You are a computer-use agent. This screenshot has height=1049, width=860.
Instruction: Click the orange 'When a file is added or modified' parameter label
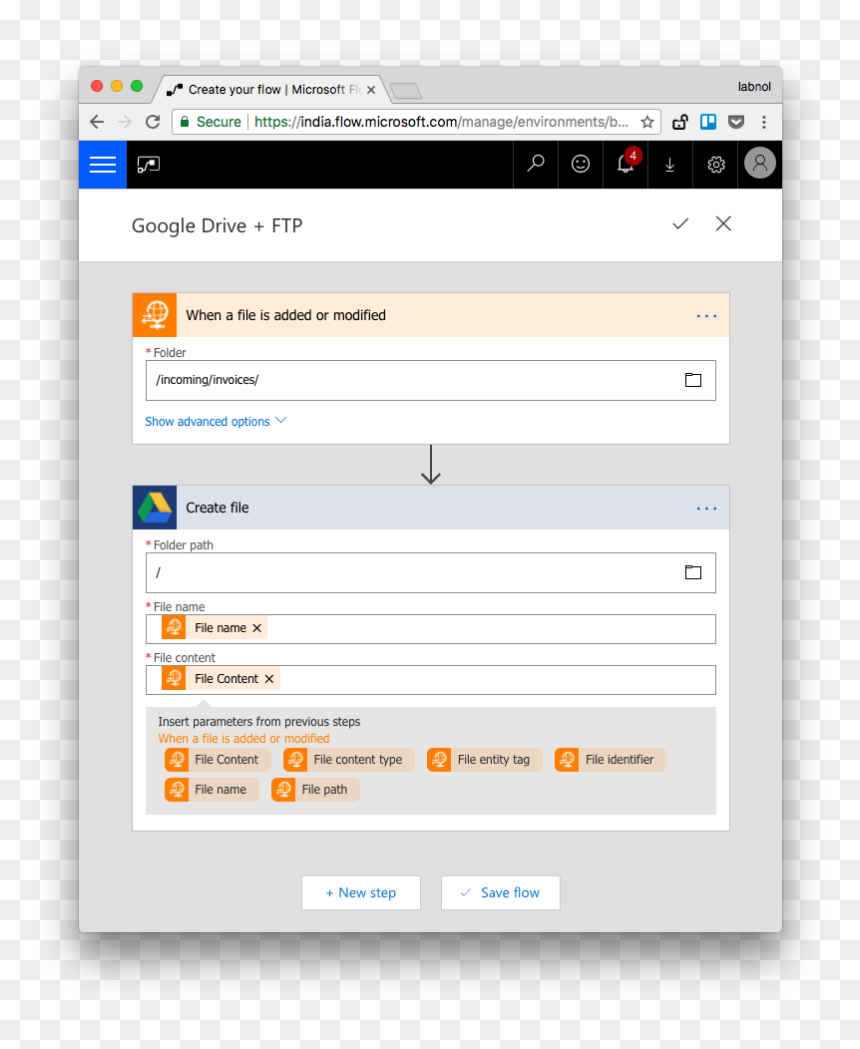pos(244,739)
